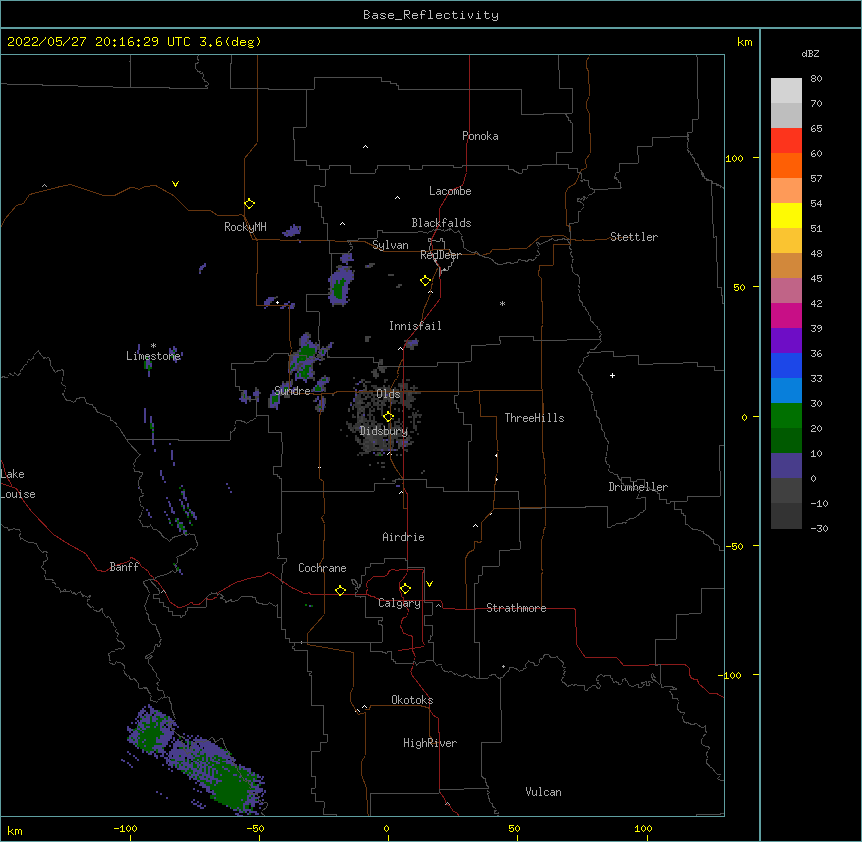Click the Banff label
The height and width of the screenshot is (842, 862).
click(x=124, y=567)
